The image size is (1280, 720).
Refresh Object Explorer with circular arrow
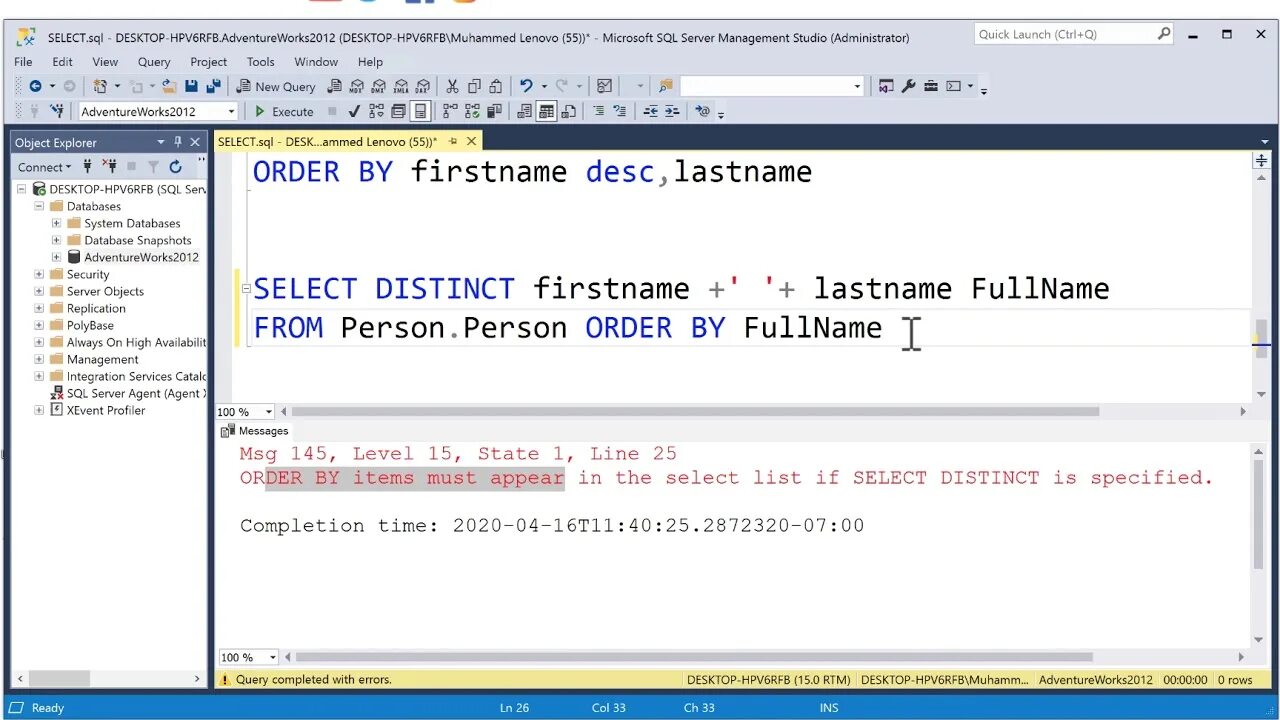[176, 167]
